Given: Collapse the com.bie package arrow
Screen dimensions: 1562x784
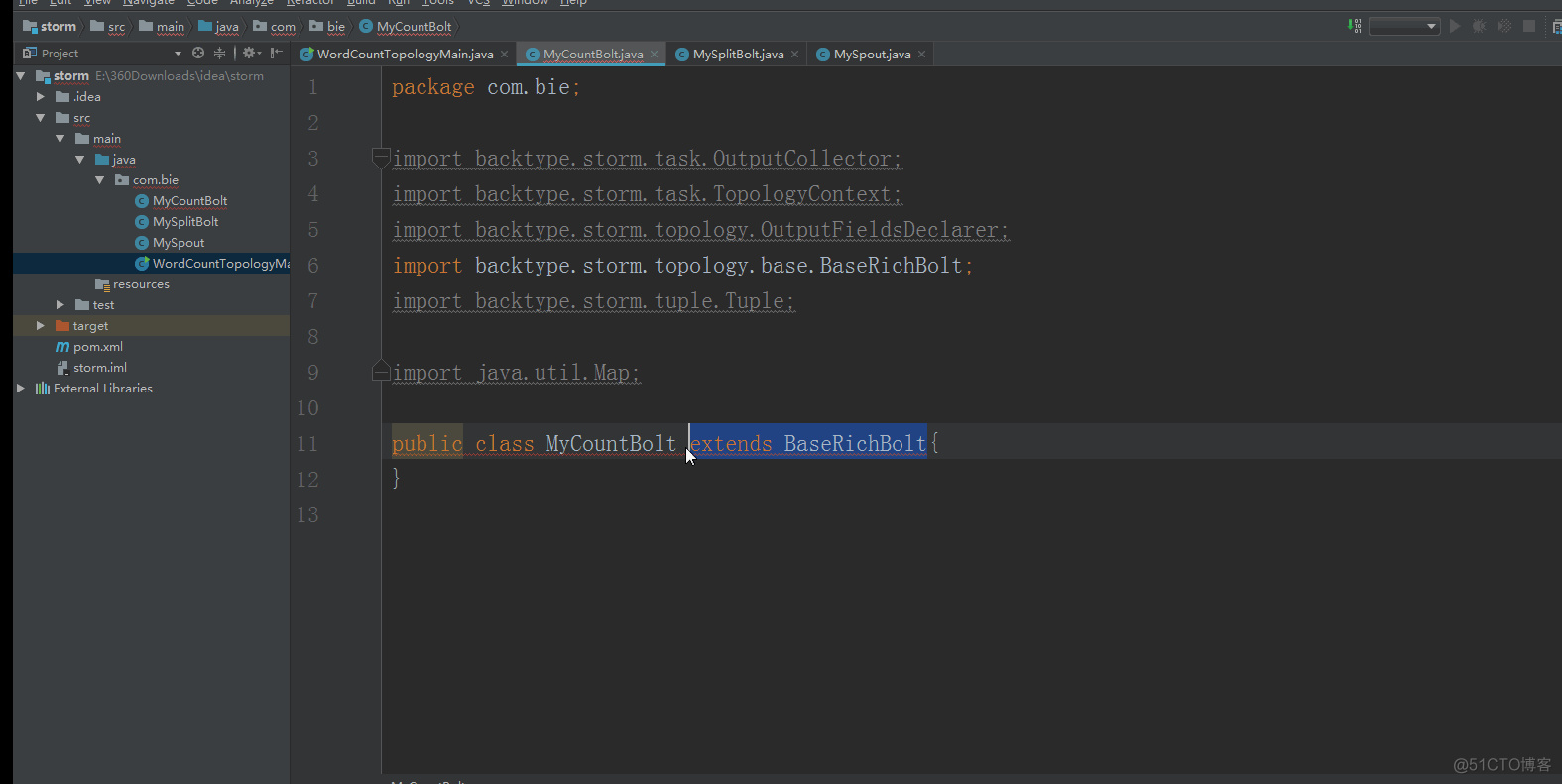Looking at the screenshot, I should (100, 180).
